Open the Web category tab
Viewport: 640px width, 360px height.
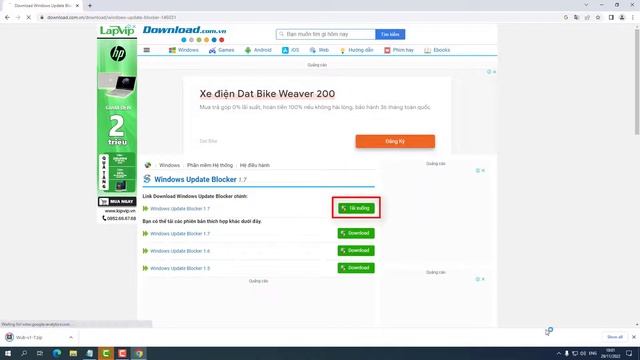point(319,50)
